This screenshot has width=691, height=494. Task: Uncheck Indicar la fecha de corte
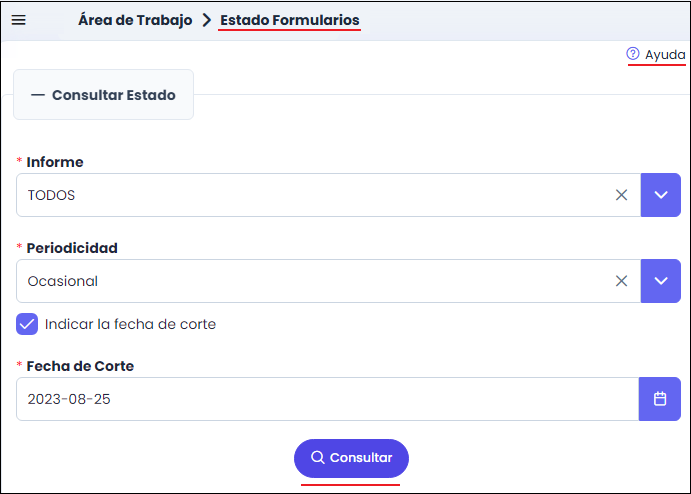[x=27, y=324]
